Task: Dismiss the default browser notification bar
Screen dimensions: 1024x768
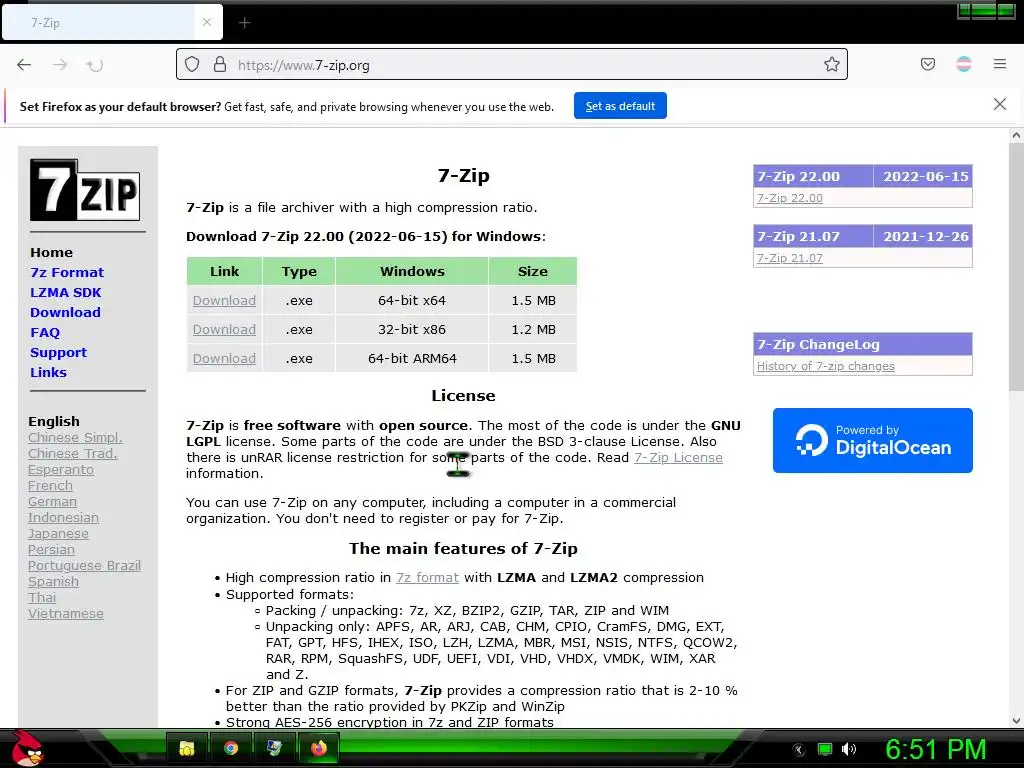Action: point(999,104)
